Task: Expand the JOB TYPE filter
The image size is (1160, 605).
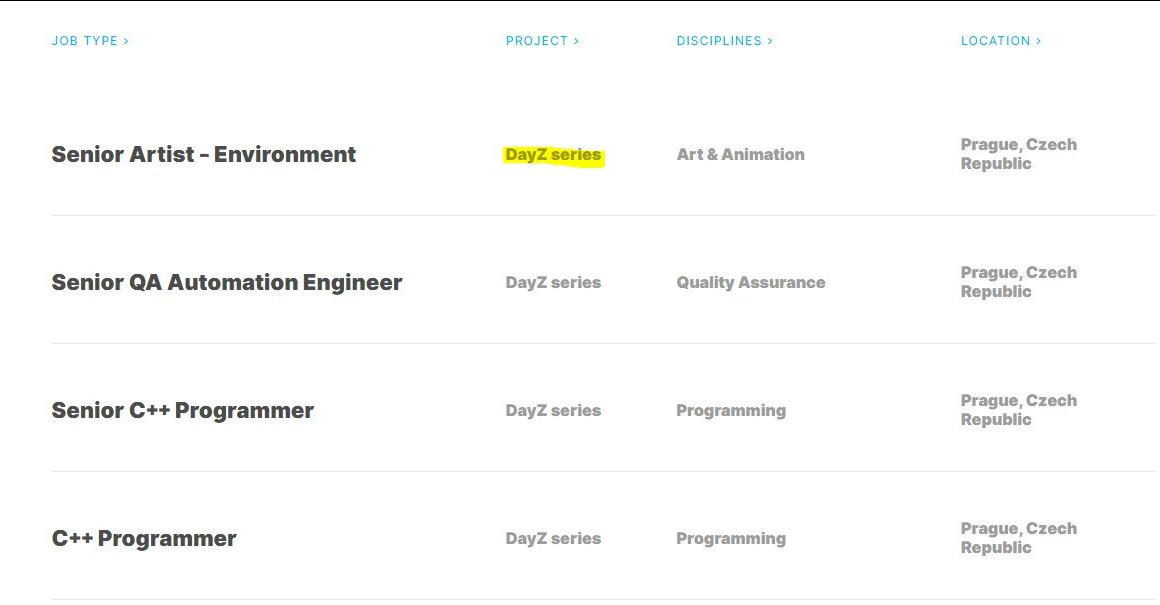Action: tap(90, 41)
